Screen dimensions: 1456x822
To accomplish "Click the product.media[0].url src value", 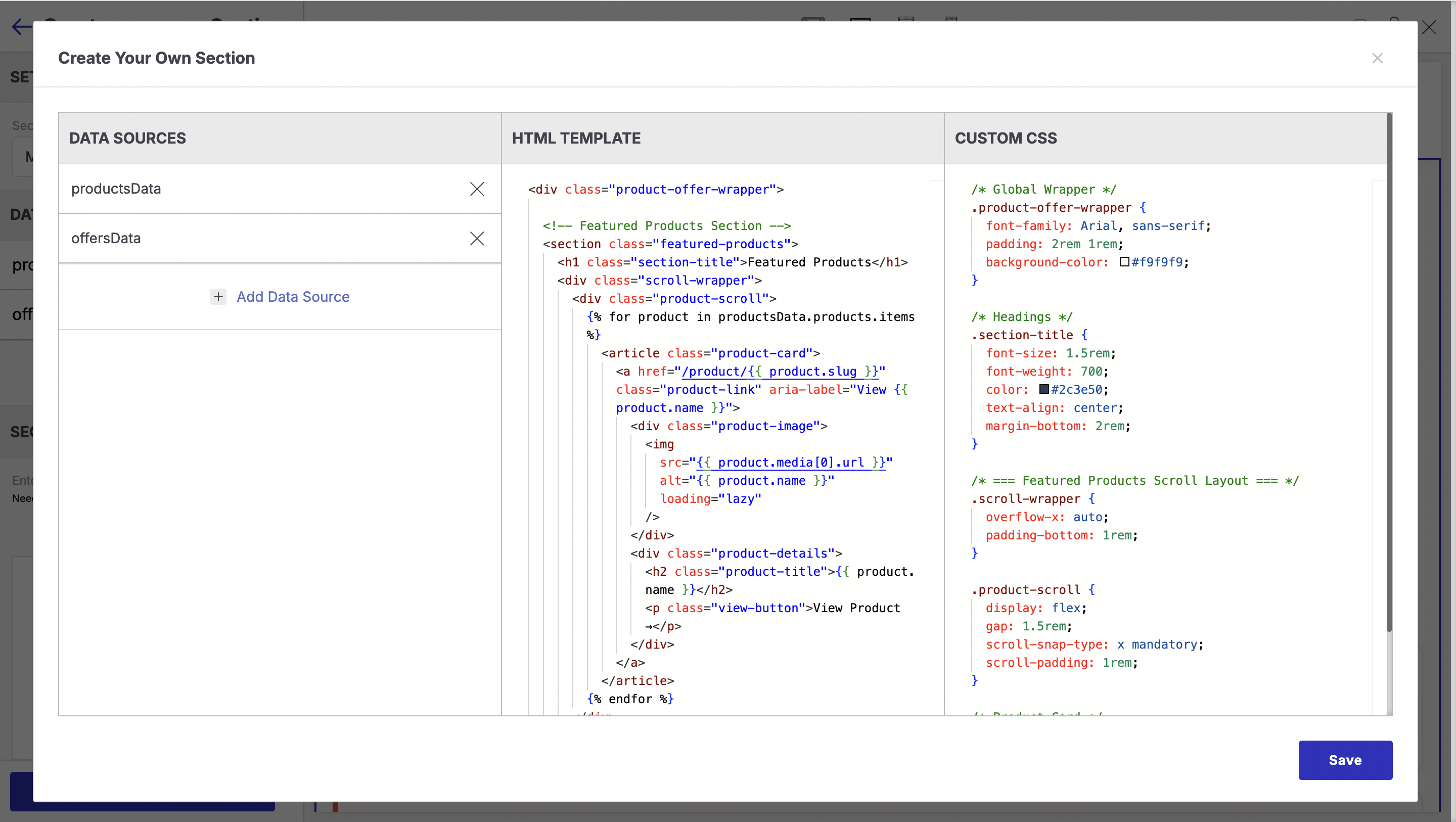I will tap(791, 462).
